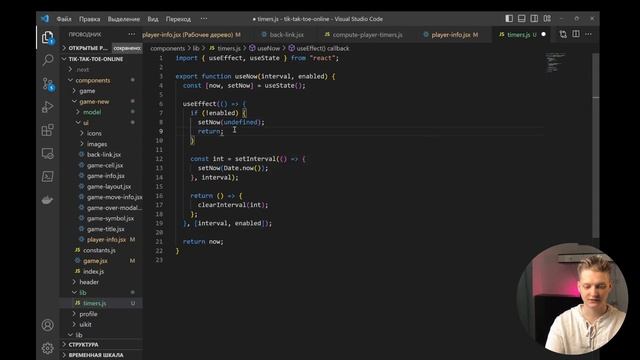Image resolution: width=640 pixels, height=360 pixels.
Task: Toggle bottom panel layout icon
Action: point(522,18)
